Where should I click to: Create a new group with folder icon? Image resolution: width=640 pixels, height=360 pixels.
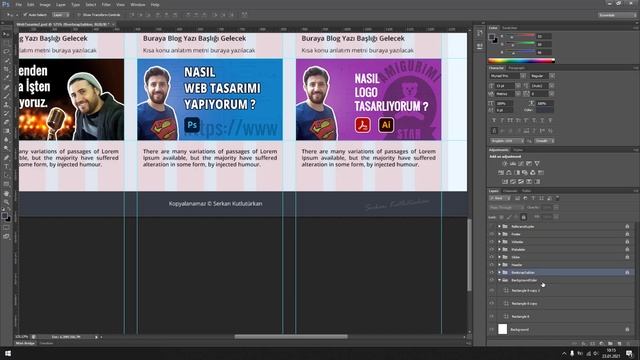coord(610,344)
